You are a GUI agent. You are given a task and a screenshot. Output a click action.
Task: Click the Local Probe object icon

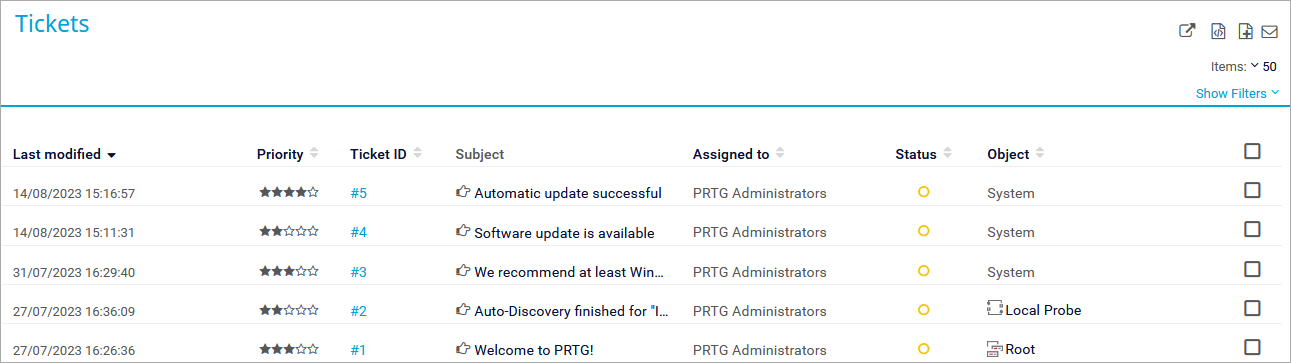pyautogui.click(x=994, y=309)
